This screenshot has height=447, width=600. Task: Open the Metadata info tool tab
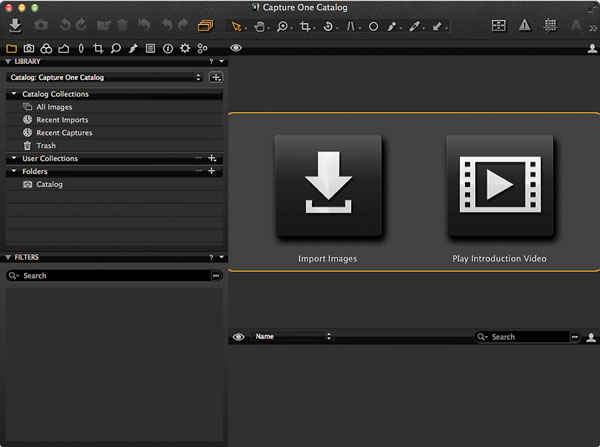pos(168,49)
